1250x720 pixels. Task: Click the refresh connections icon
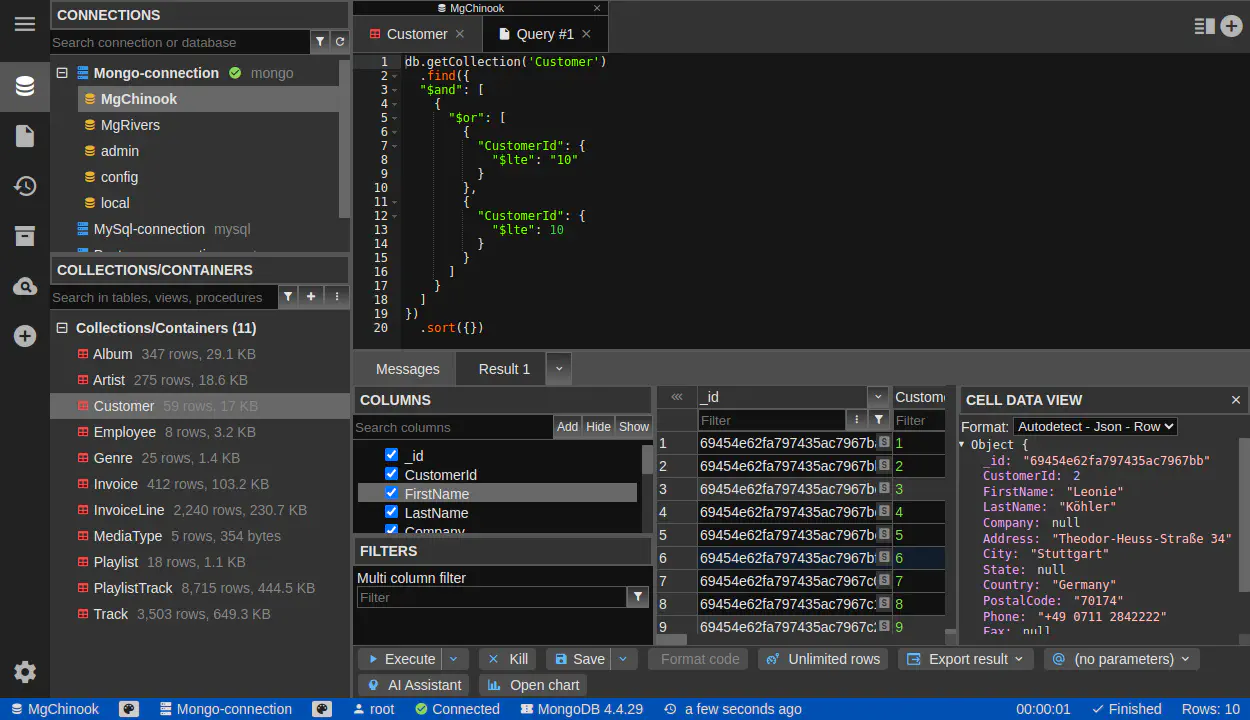(x=340, y=42)
